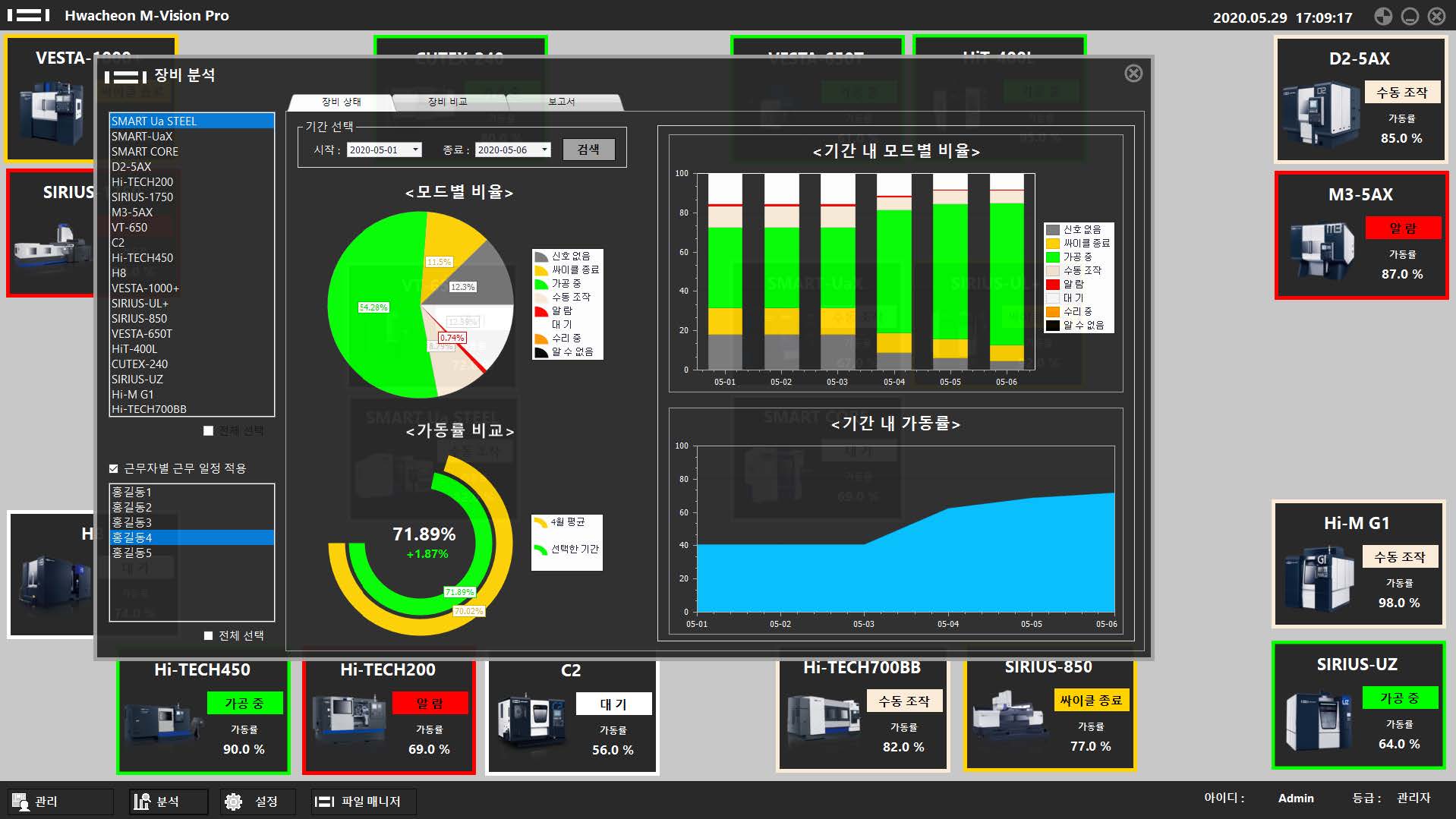Click the SIRIUS-UZ machine image
The height and width of the screenshot is (819, 1456).
pos(1319,720)
